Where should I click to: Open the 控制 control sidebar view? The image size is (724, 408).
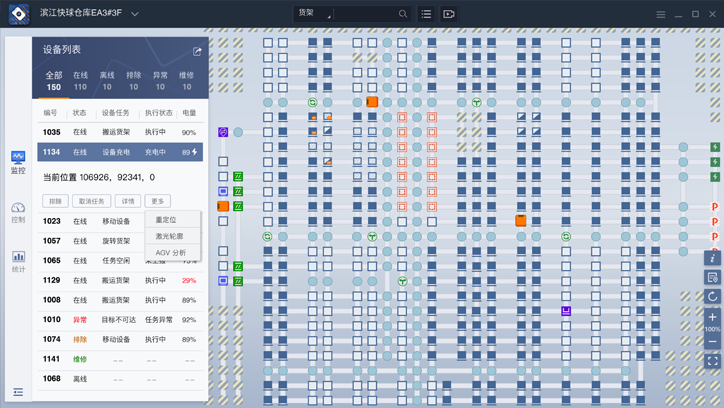18,212
